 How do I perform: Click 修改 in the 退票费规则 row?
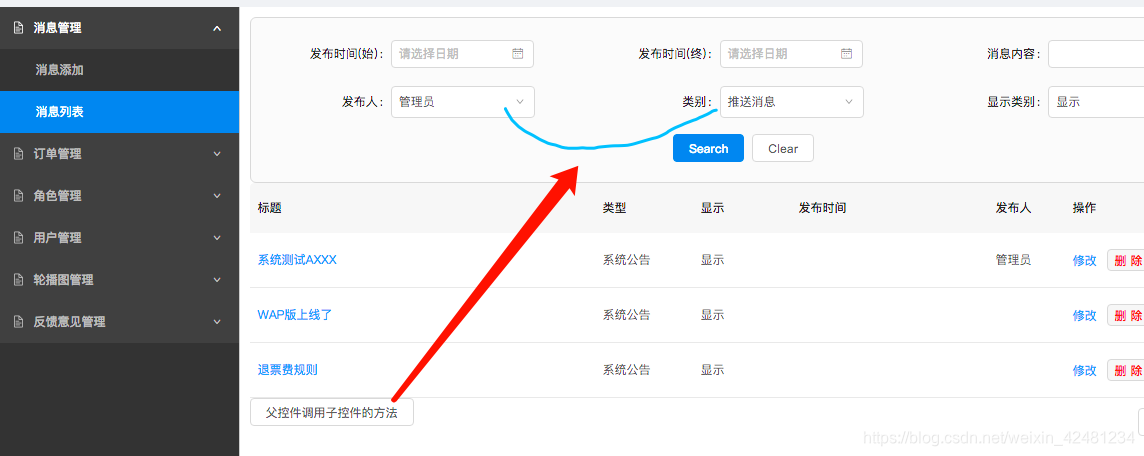[1084, 371]
